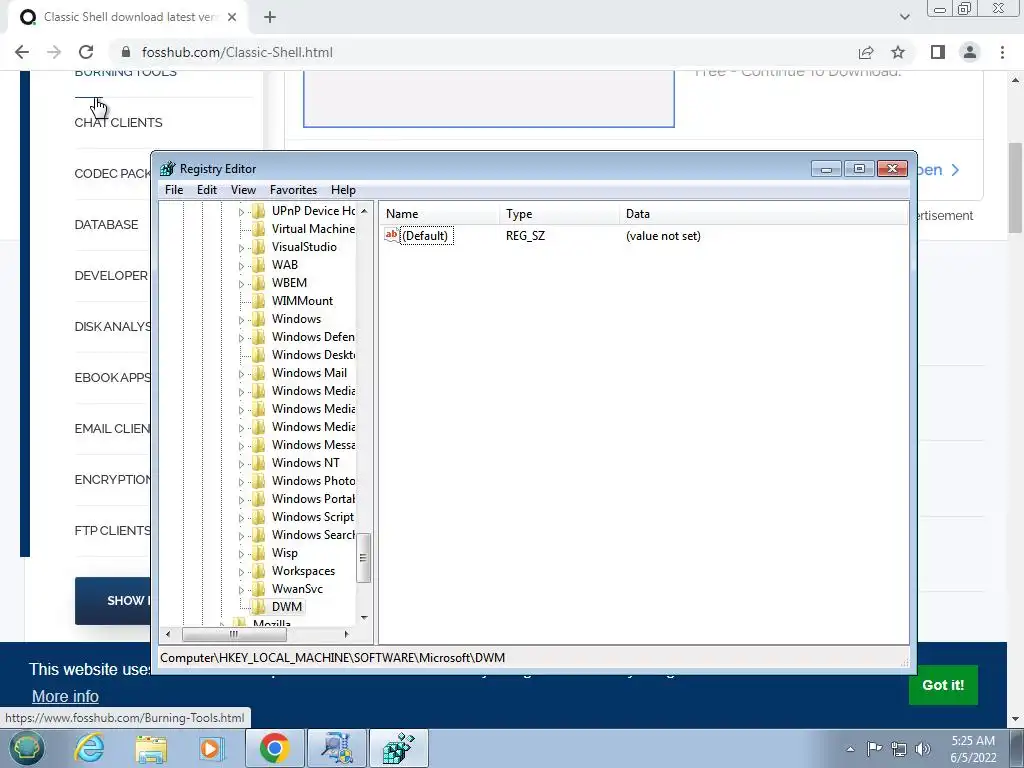
Task: Click the fosshub address bar
Action: (483, 52)
